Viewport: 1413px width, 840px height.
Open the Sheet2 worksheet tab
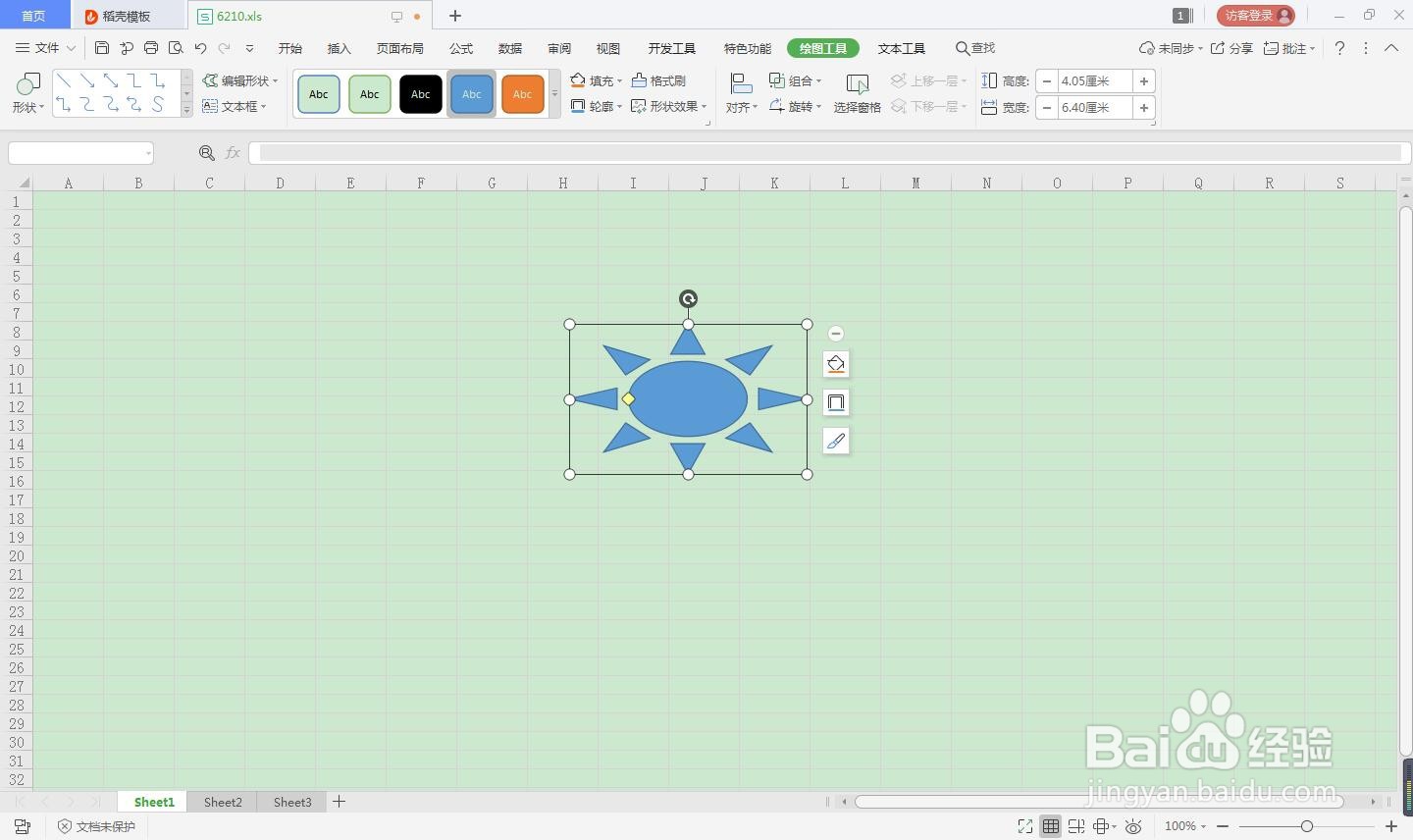(222, 802)
